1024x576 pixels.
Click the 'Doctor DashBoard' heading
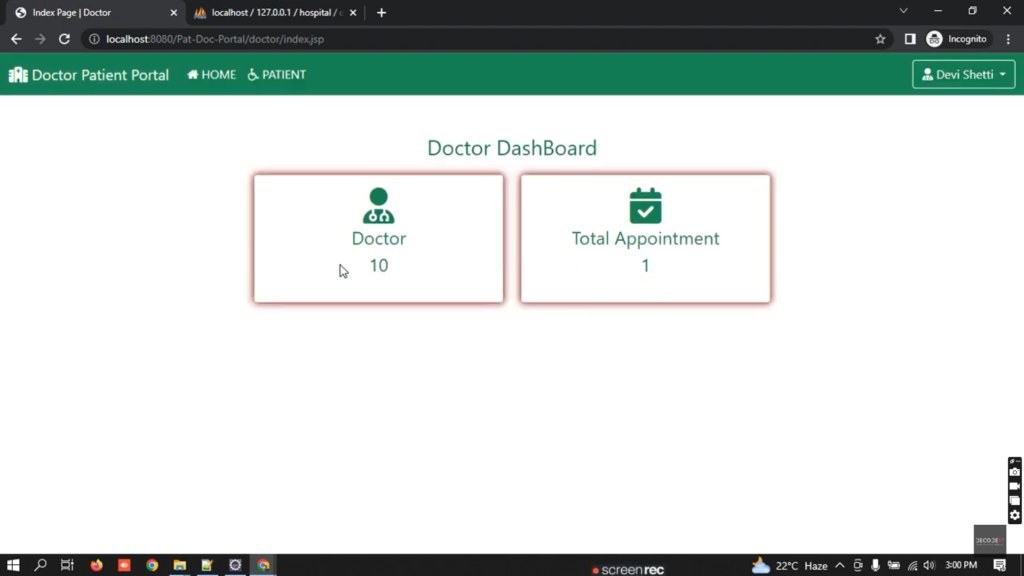coord(512,148)
